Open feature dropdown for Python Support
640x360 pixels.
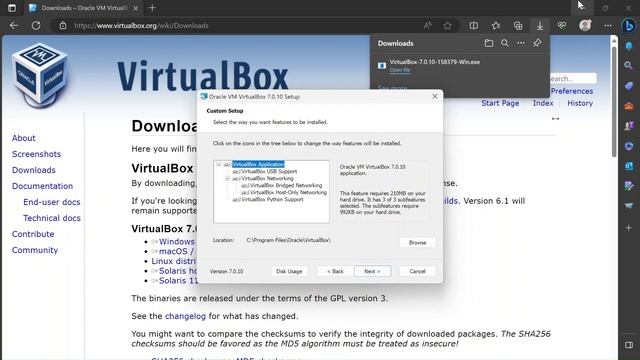pos(236,200)
